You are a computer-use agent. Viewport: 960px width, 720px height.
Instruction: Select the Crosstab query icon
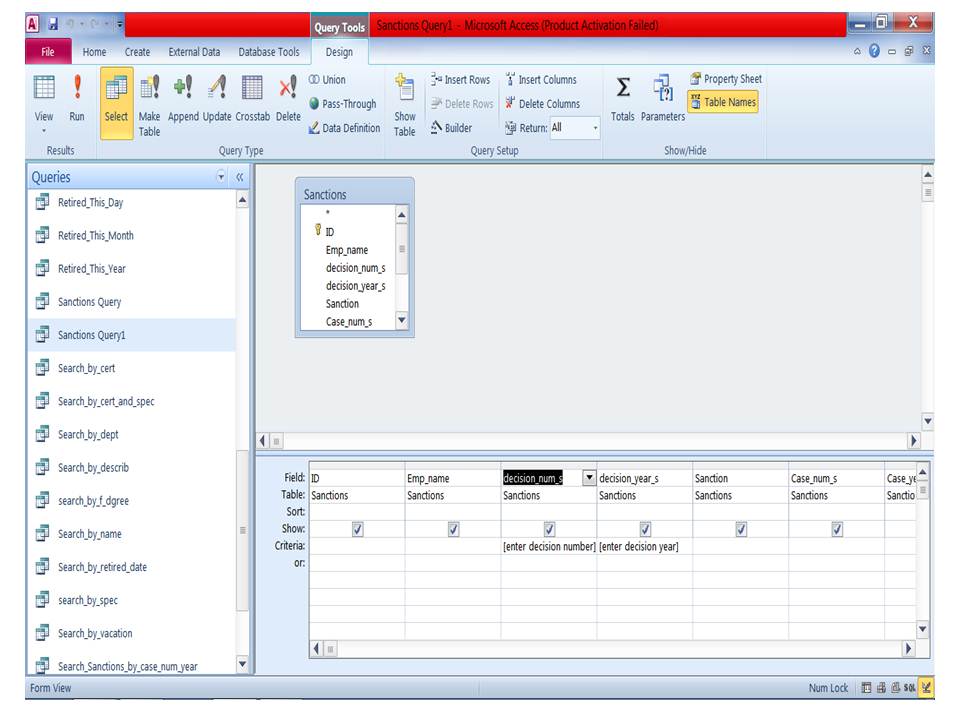coord(253,99)
